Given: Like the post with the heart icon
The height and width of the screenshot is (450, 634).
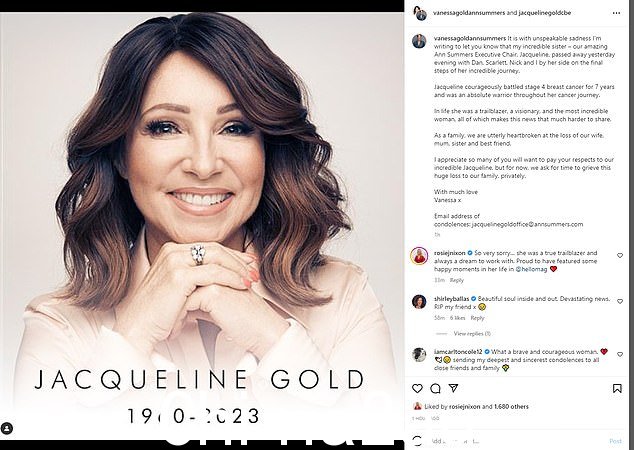Looking at the screenshot, I should click(417, 389).
